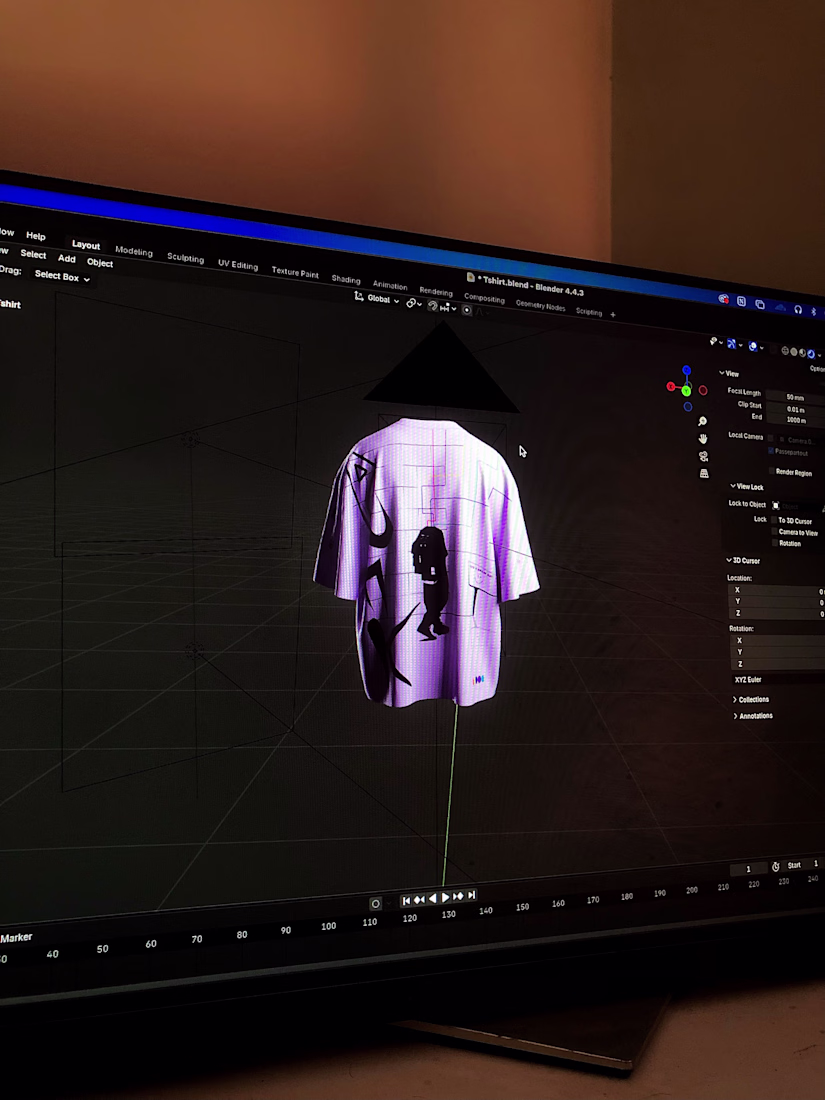This screenshot has height=1100, width=825.
Task: Open the shading options dropdown arrow
Action: point(819,355)
